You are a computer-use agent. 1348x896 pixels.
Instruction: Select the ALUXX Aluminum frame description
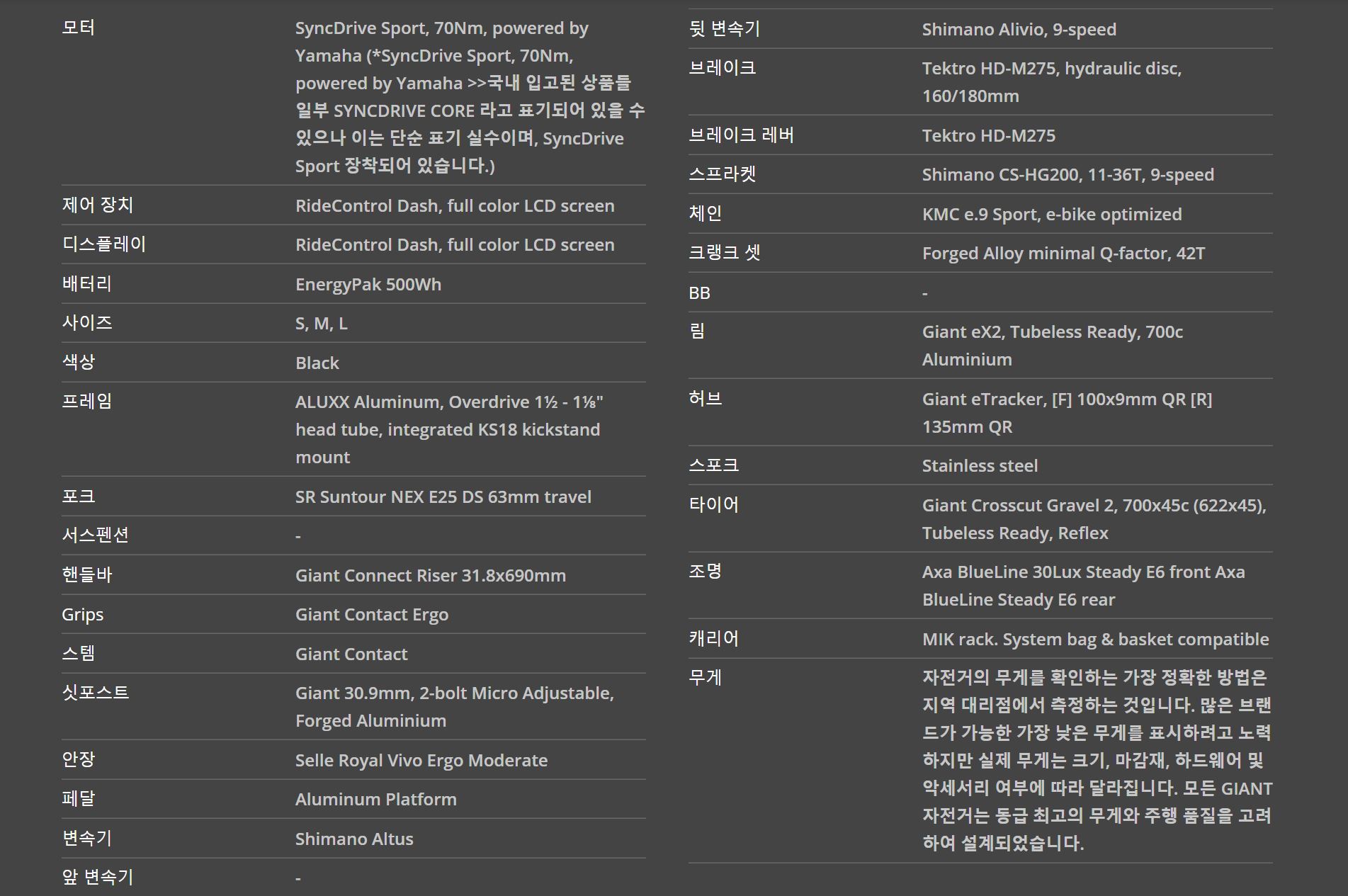tap(449, 429)
